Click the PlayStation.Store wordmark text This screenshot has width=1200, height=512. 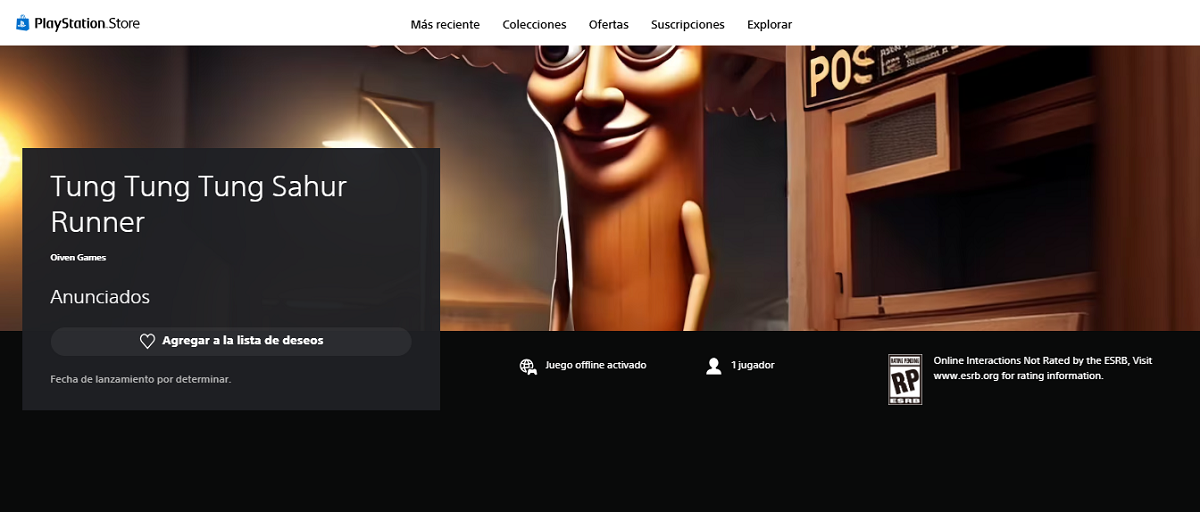tap(87, 23)
